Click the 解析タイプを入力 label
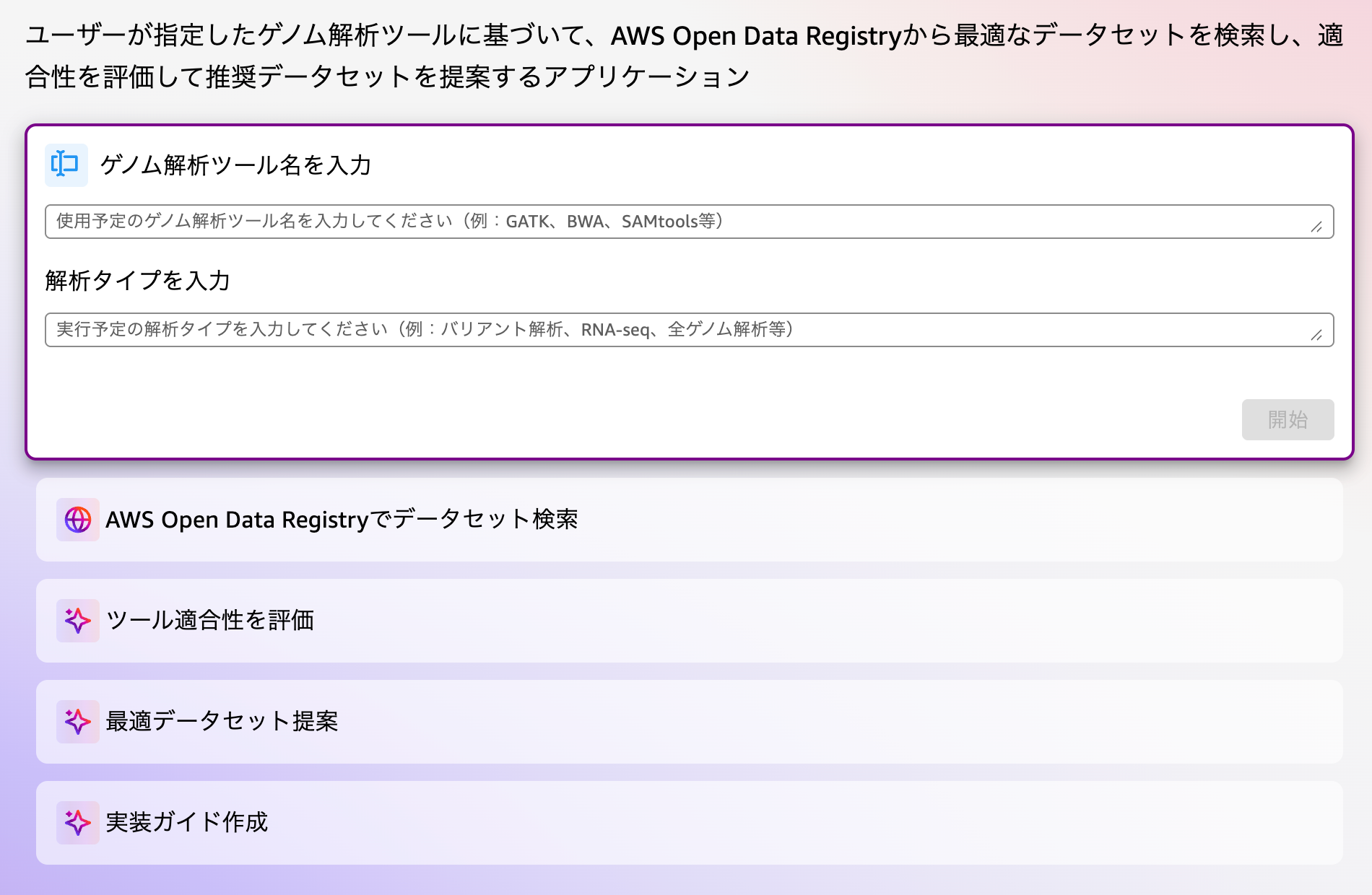Image resolution: width=1372 pixels, height=895 pixels. click(137, 281)
